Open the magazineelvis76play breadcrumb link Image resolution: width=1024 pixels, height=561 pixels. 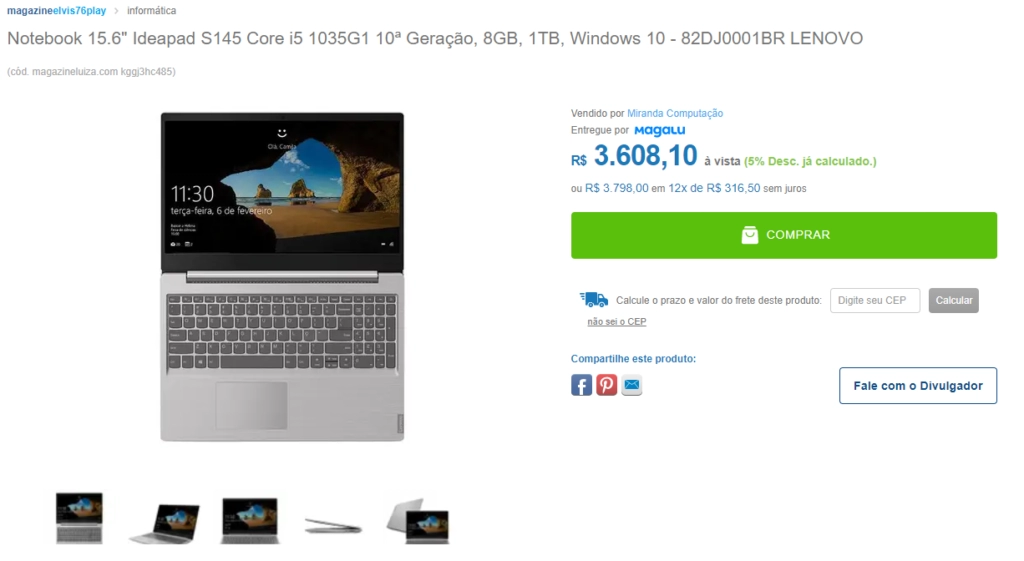tap(56, 10)
